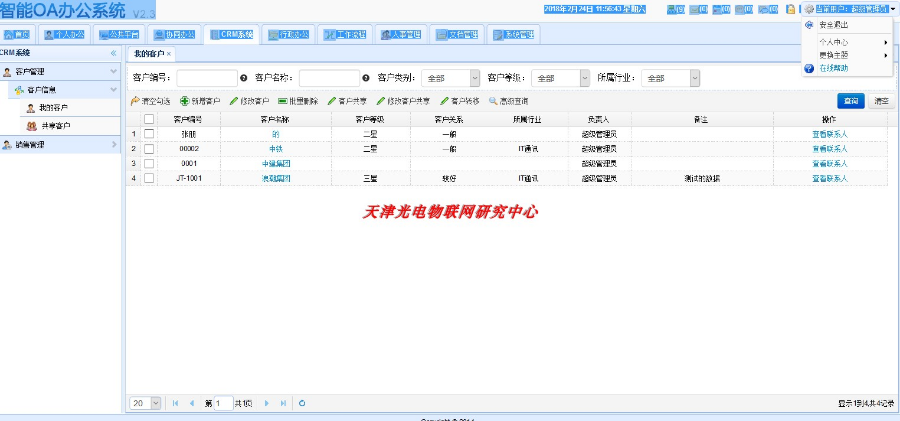Screen dimensions: 900x421
Task: Click fourth message counter icon in header
Action: tap(744, 9)
